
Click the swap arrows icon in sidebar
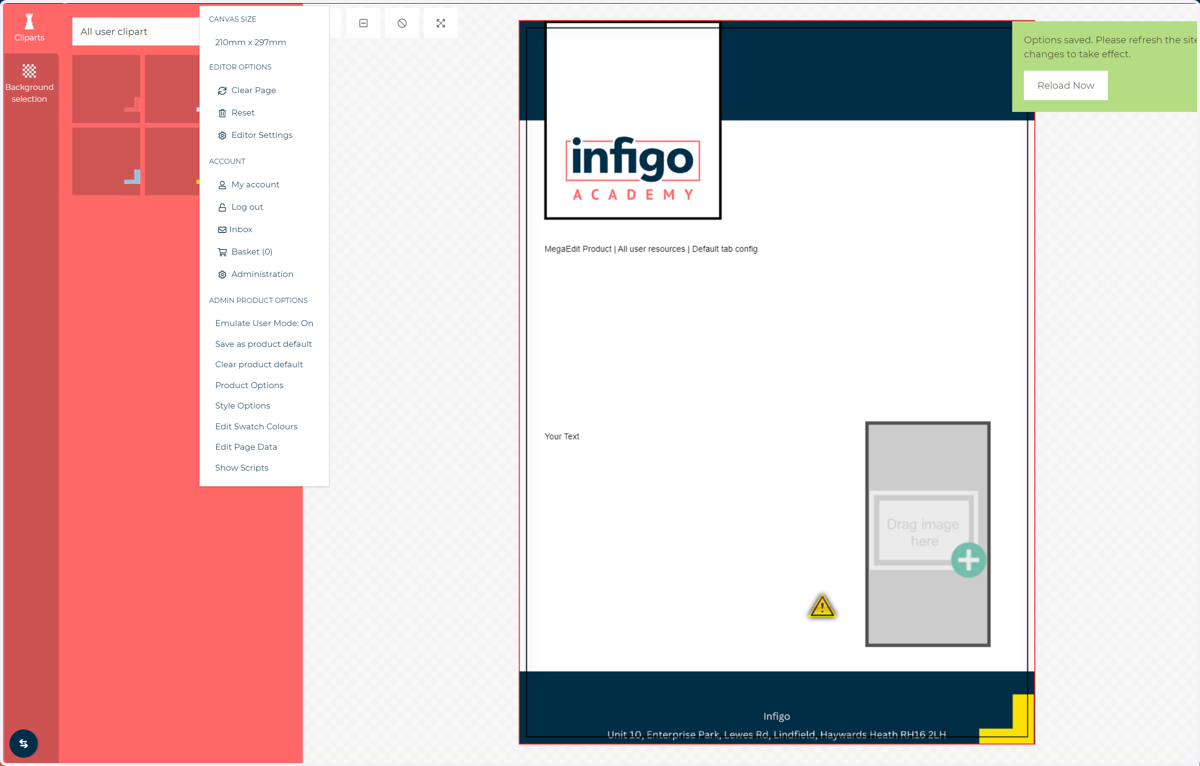[x=24, y=743]
